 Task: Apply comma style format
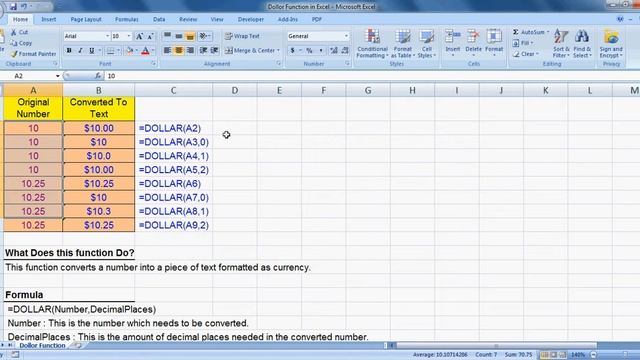point(321,51)
